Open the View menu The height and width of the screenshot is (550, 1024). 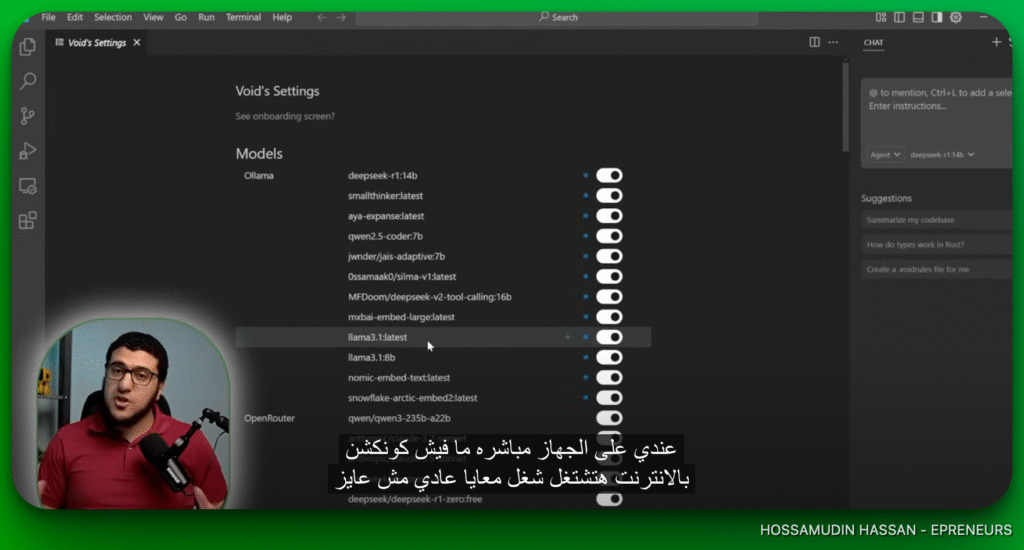click(153, 18)
